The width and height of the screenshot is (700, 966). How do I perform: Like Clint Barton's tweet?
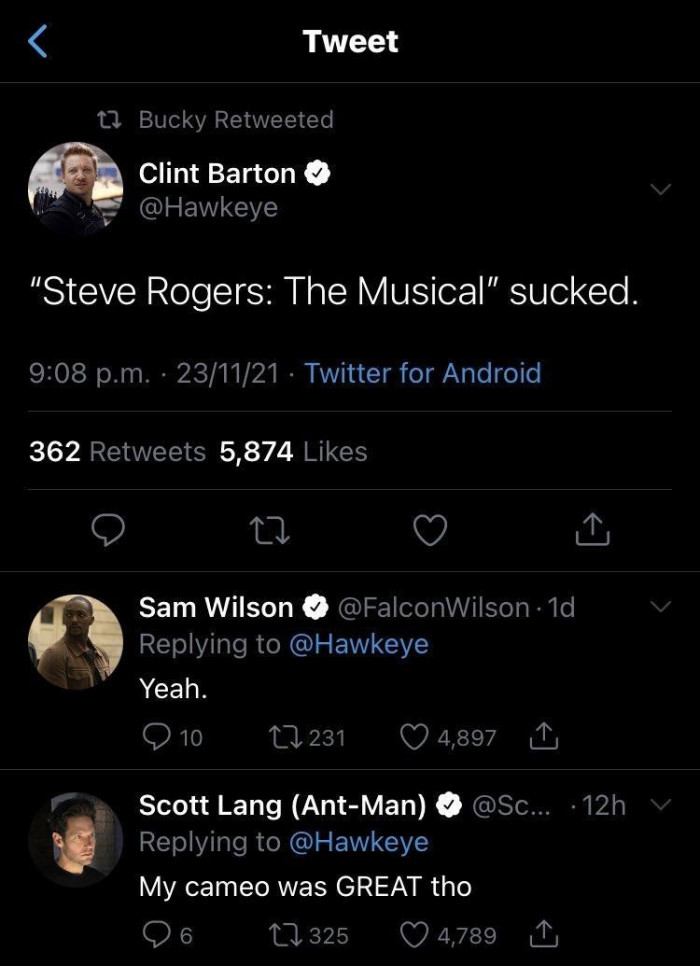pyautogui.click(x=430, y=531)
